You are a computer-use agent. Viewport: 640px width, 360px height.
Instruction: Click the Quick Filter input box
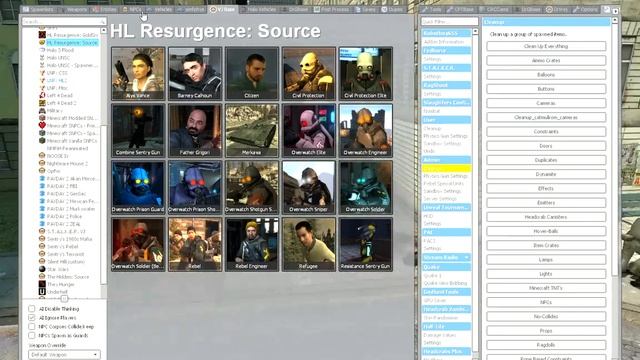(449, 21)
